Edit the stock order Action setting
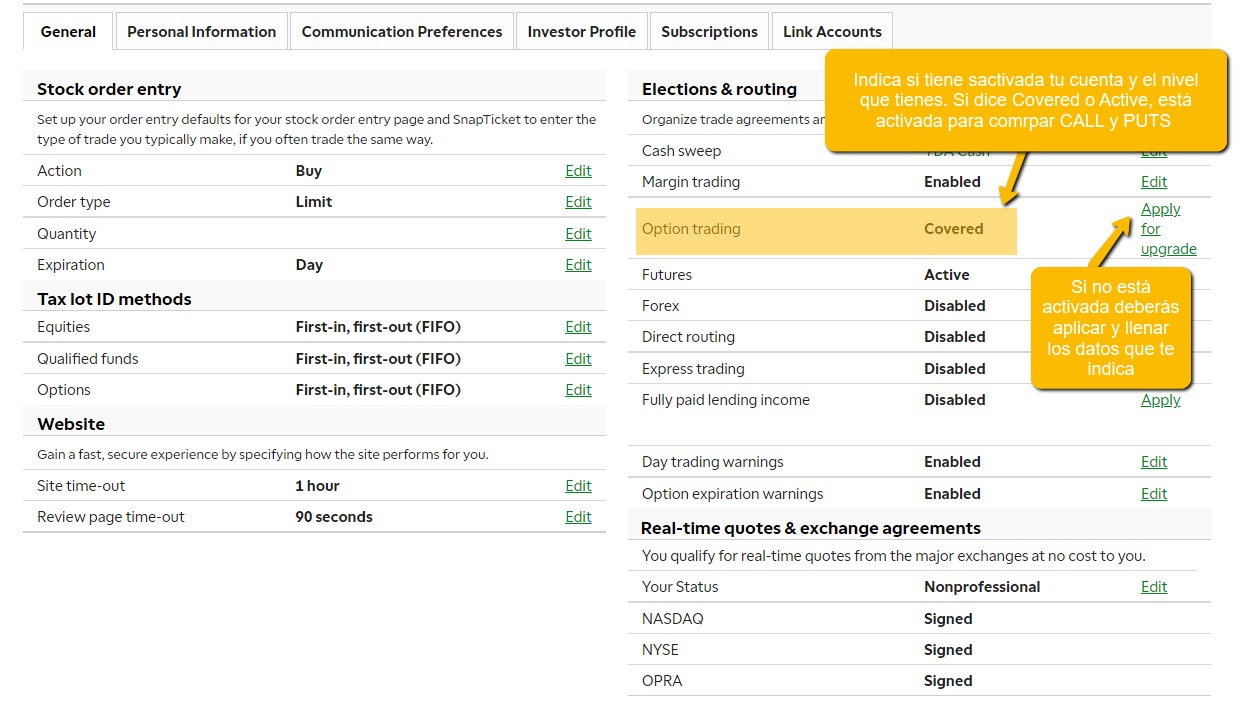The width and height of the screenshot is (1245, 702). [x=578, y=171]
